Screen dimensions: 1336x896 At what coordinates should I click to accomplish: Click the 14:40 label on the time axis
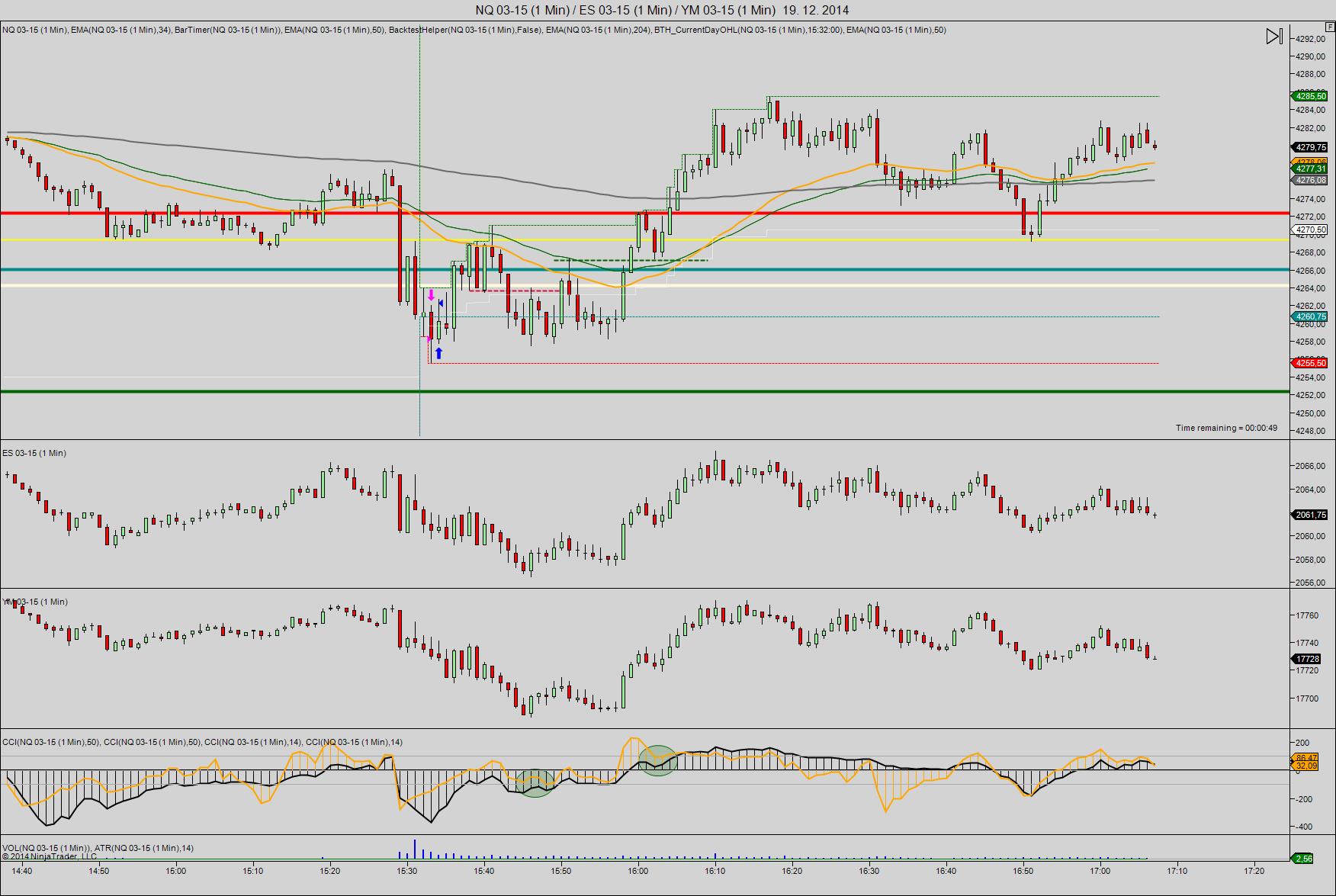click(x=22, y=871)
